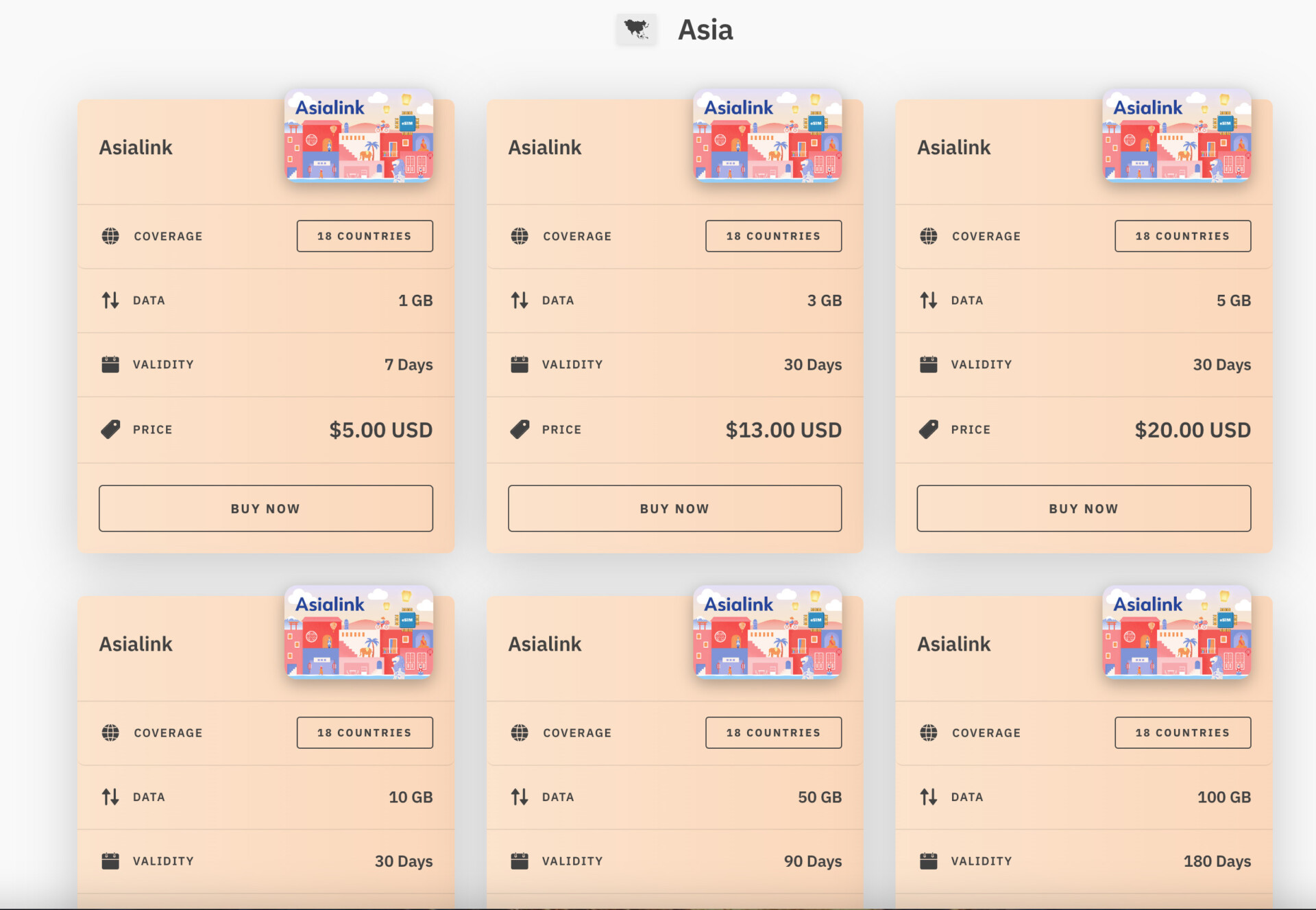The height and width of the screenshot is (910, 1316).
Task: Buy the 1 GB Asialink plan
Action: click(x=266, y=508)
